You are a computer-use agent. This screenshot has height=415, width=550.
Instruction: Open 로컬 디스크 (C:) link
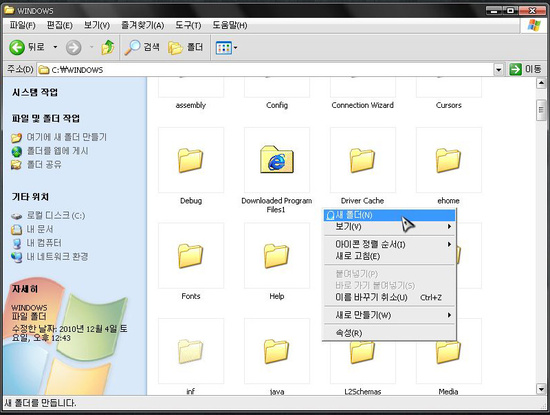(x=56, y=215)
